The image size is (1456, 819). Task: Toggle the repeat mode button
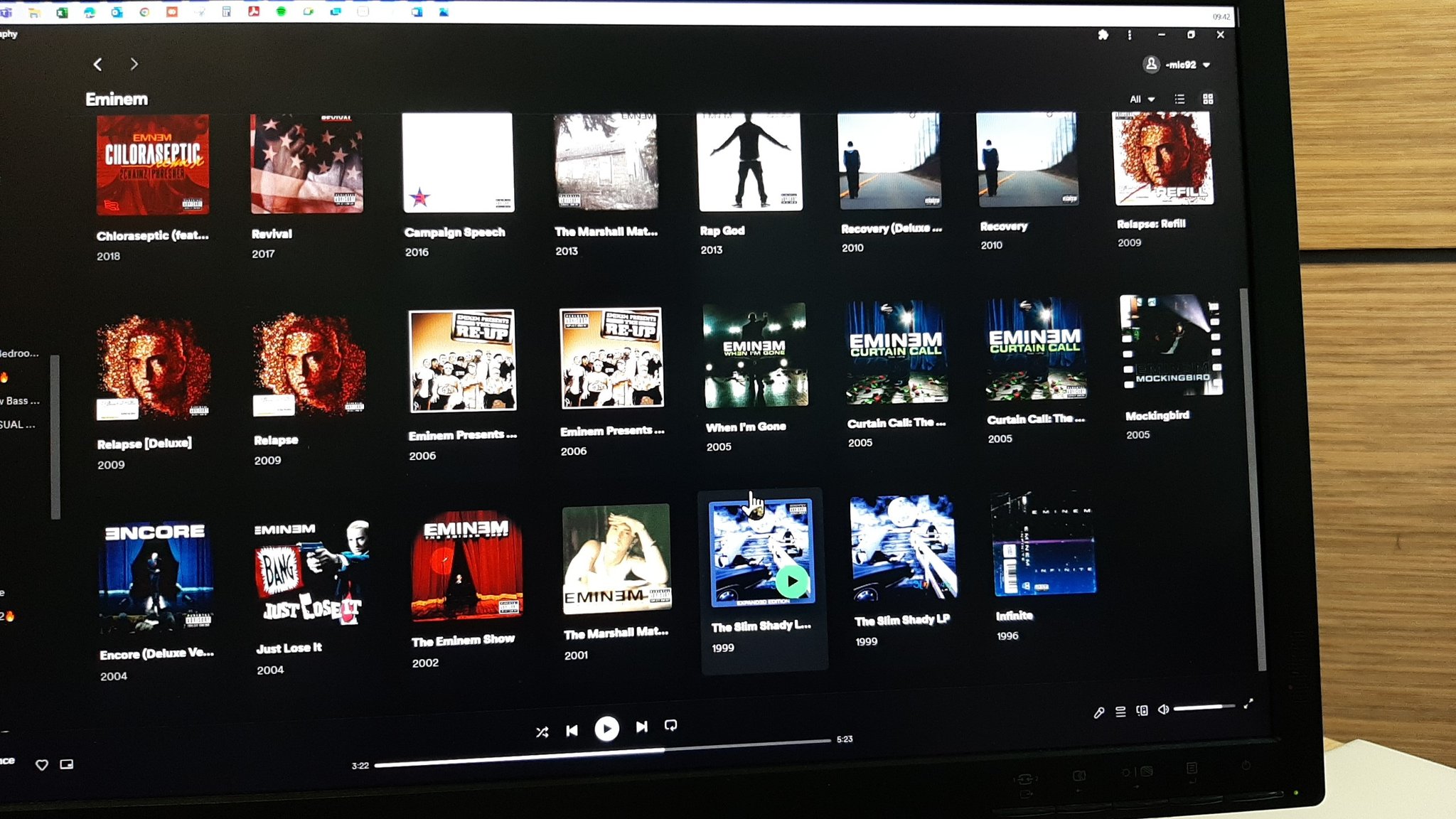pyautogui.click(x=670, y=725)
